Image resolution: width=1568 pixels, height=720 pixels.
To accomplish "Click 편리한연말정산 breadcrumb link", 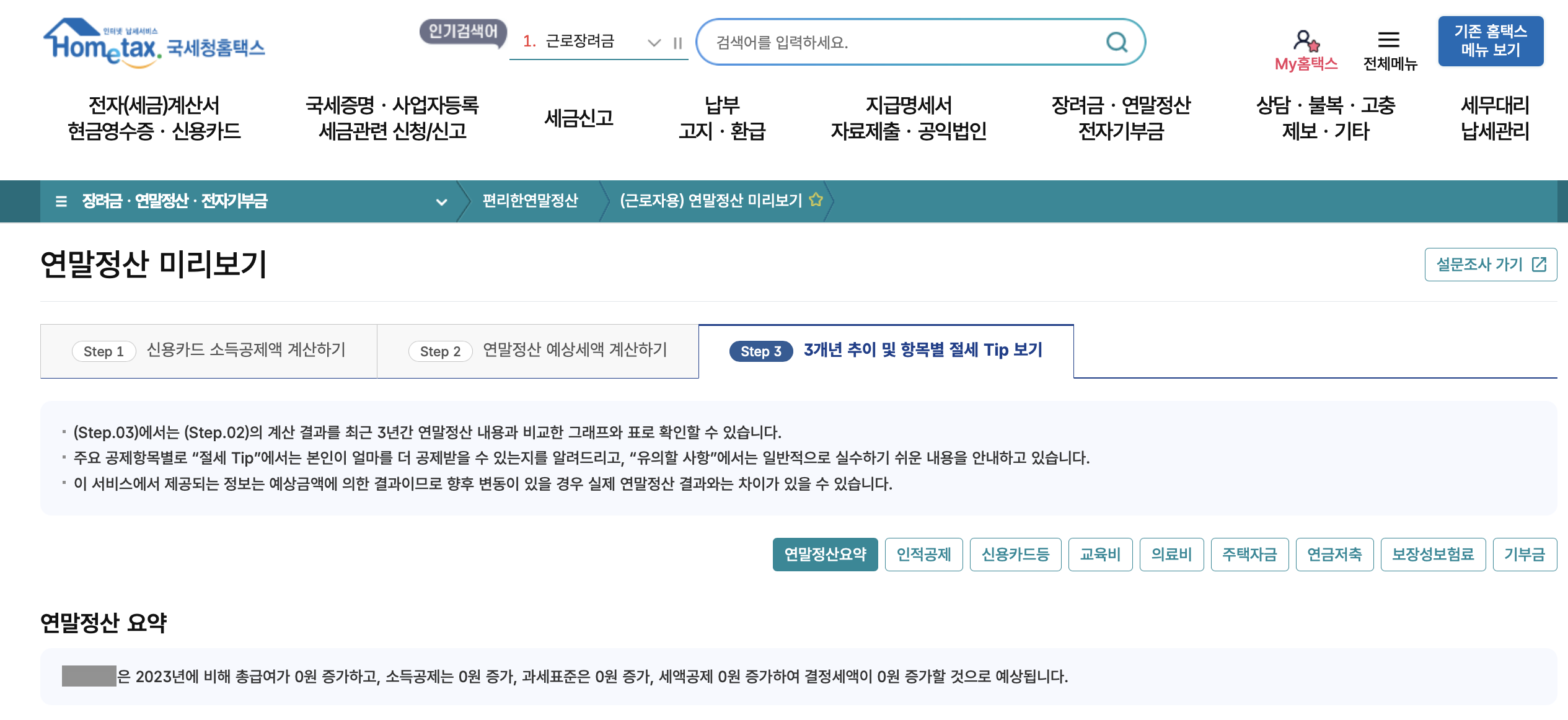I will coord(530,201).
